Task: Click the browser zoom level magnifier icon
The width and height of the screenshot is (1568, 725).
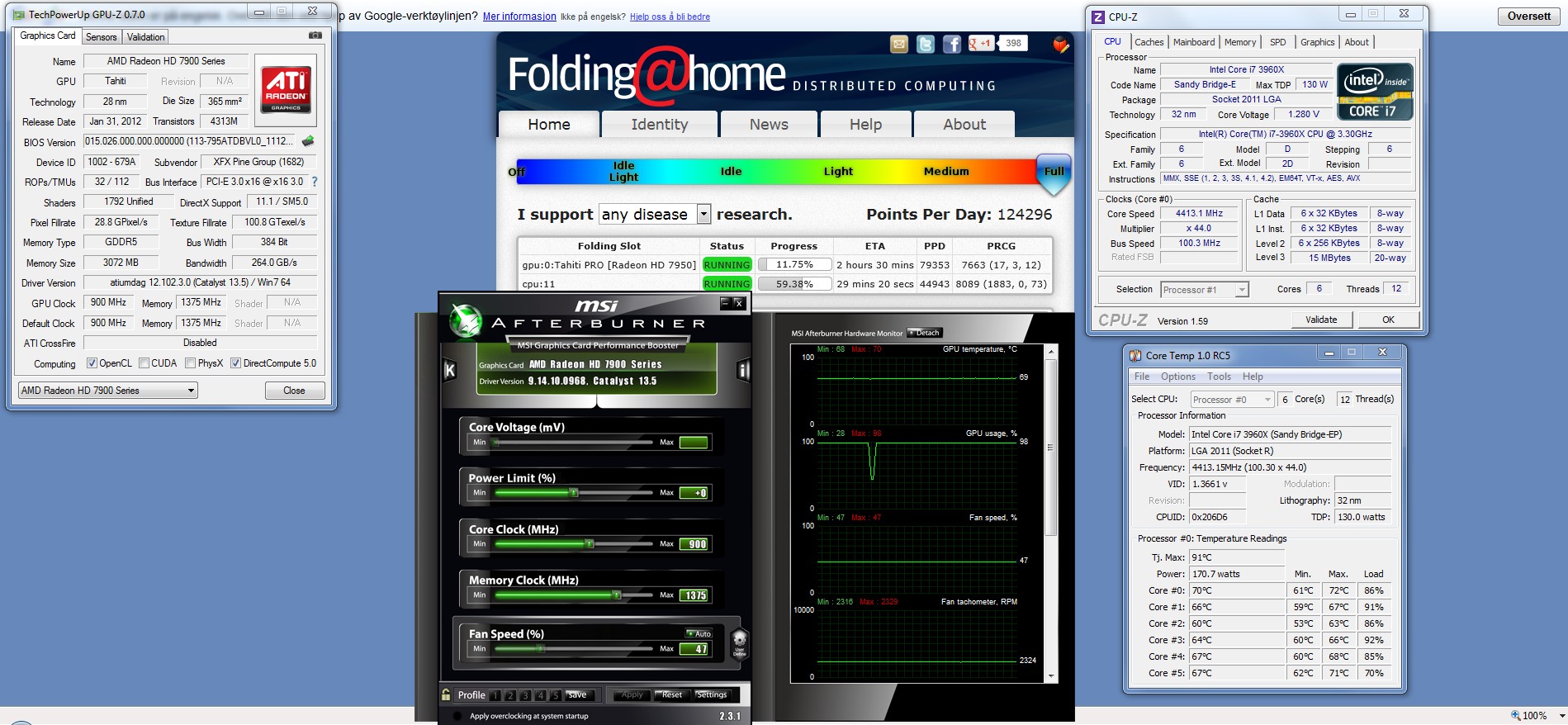Action: click(1515, 715)
